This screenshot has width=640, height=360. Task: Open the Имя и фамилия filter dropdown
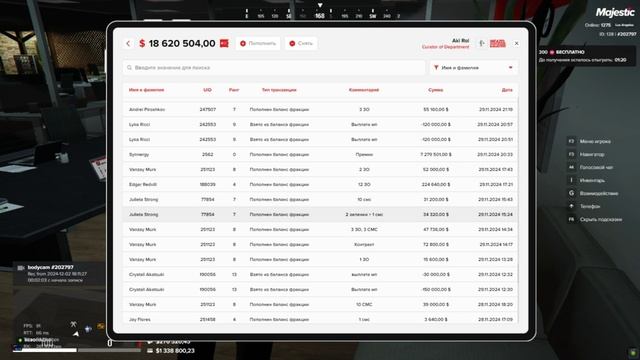473,67
